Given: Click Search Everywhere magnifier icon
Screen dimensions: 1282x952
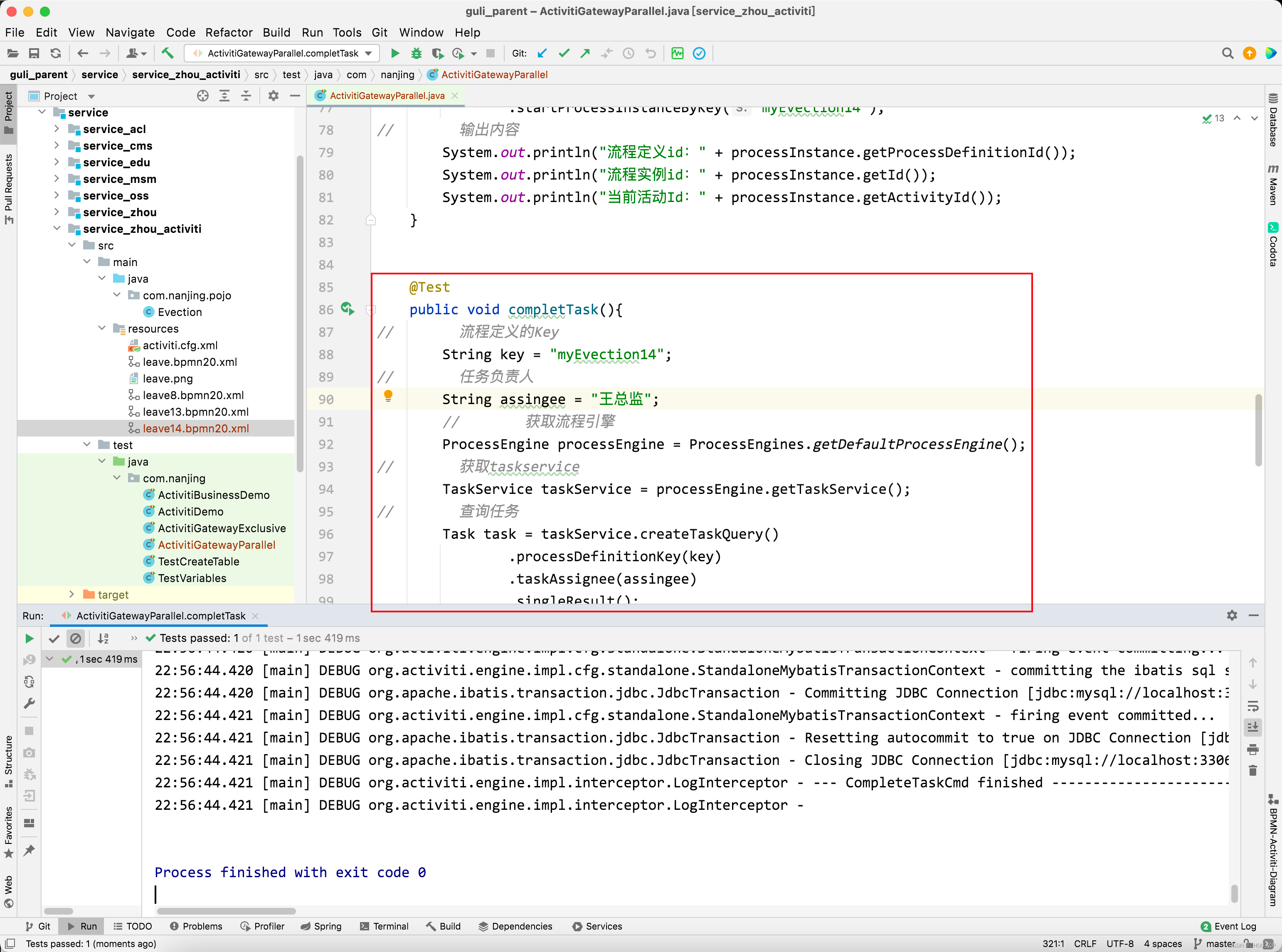Looking at the screenshot, I should point(1227,54).
